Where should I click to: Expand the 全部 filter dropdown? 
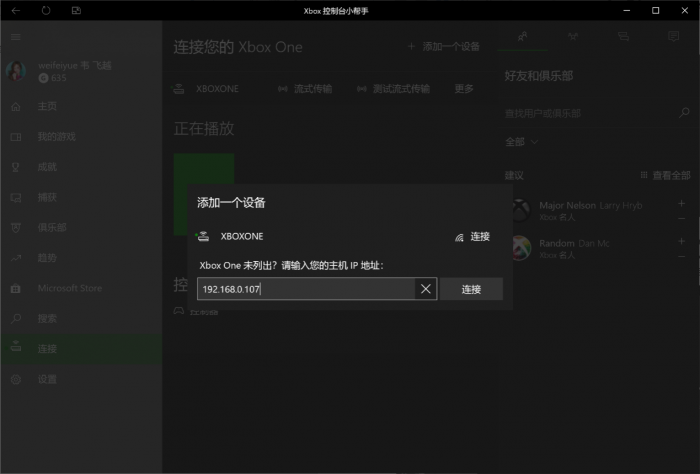pos(521,142)
